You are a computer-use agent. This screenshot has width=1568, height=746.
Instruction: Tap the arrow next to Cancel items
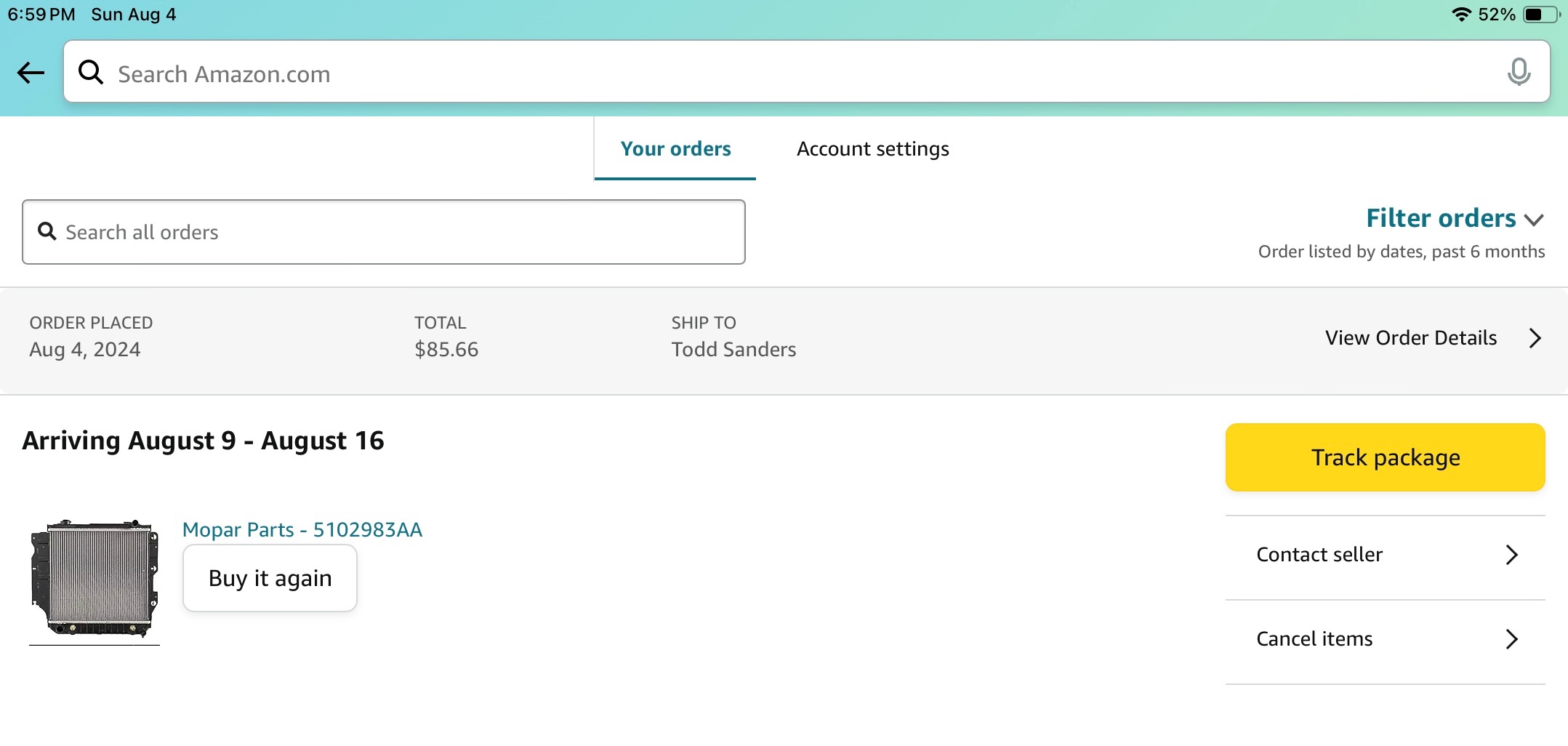(1511, 639)
